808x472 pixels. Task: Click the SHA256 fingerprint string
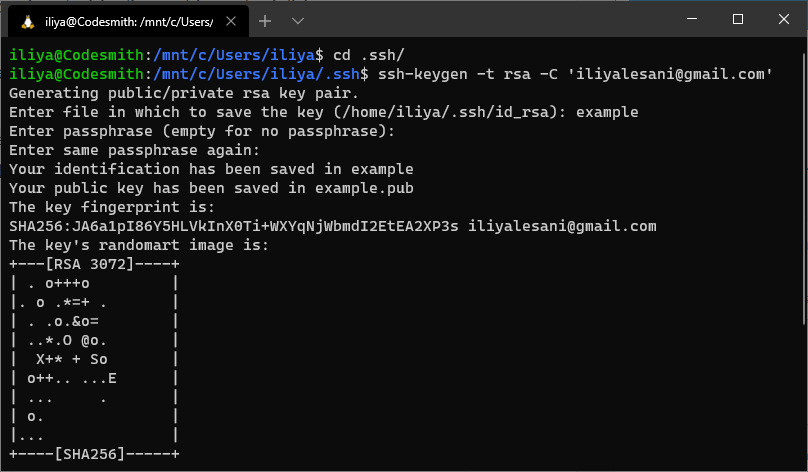point(233,226)
